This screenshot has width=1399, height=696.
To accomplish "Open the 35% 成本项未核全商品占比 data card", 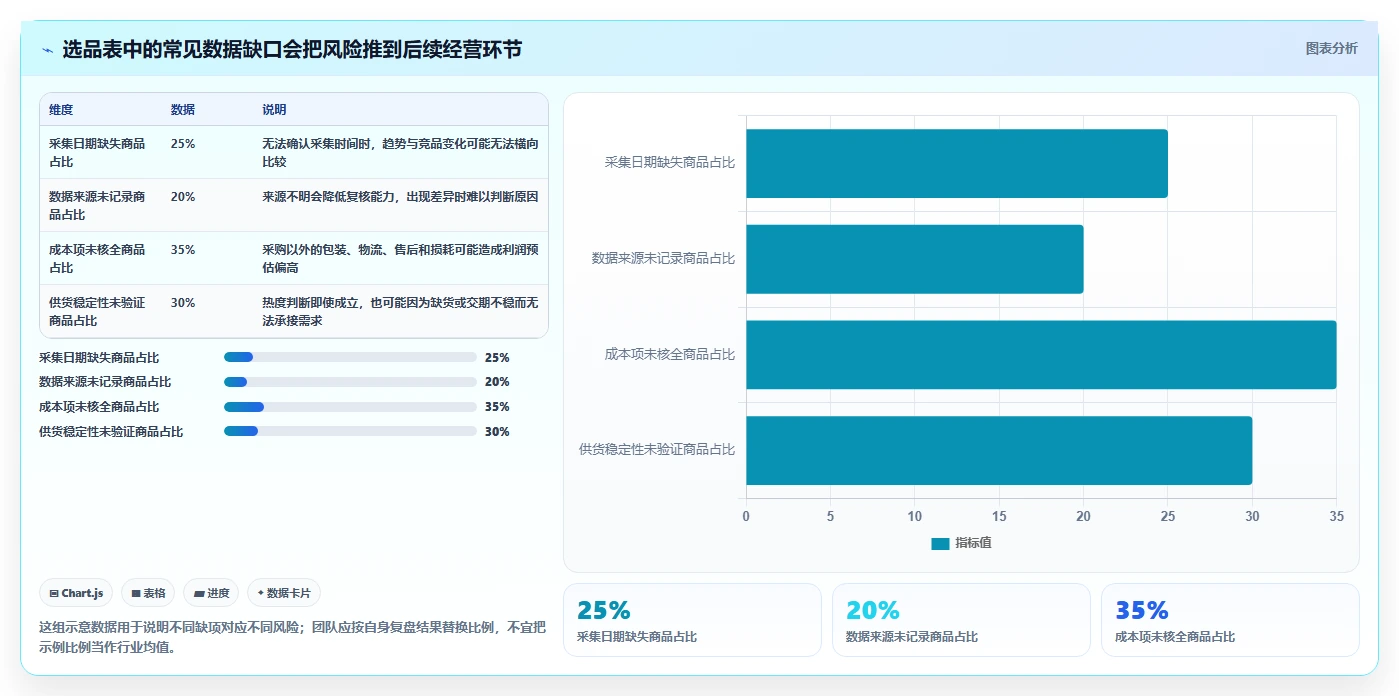I will tap(1230, 620).
